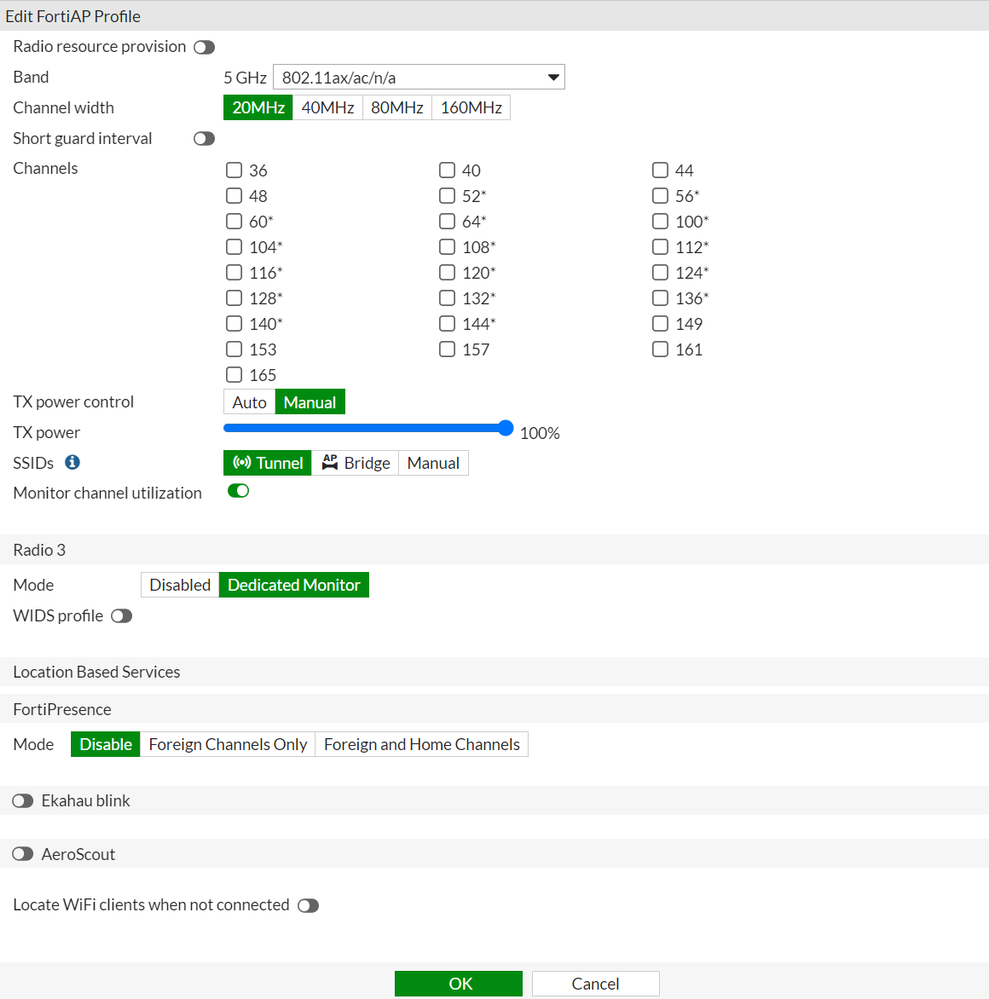Check channel 128* checkbox

(234, 298)
